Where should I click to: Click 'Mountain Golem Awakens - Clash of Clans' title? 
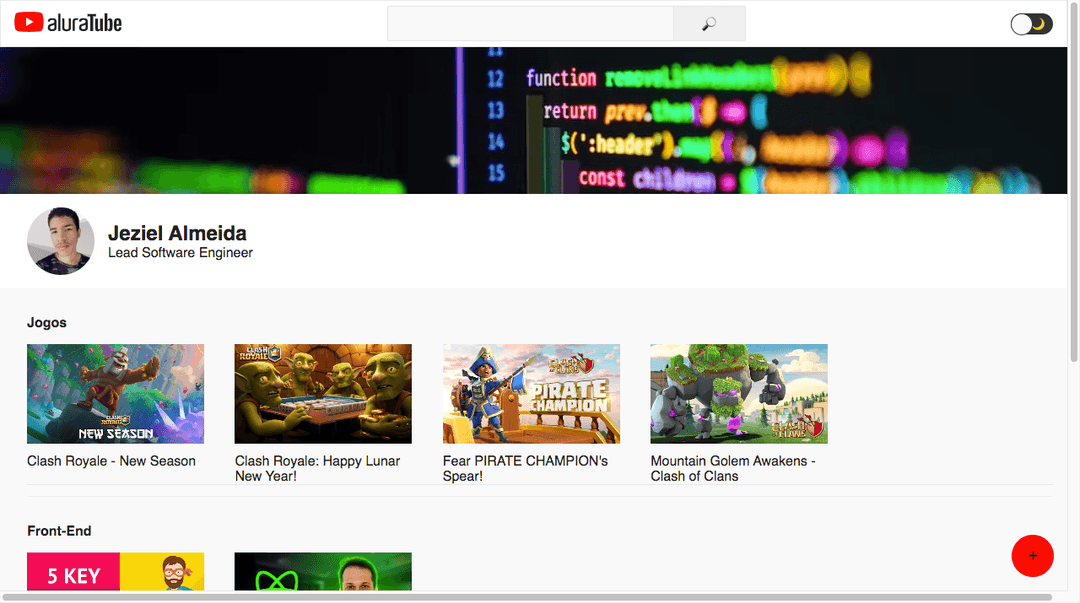tap(733, 469)
